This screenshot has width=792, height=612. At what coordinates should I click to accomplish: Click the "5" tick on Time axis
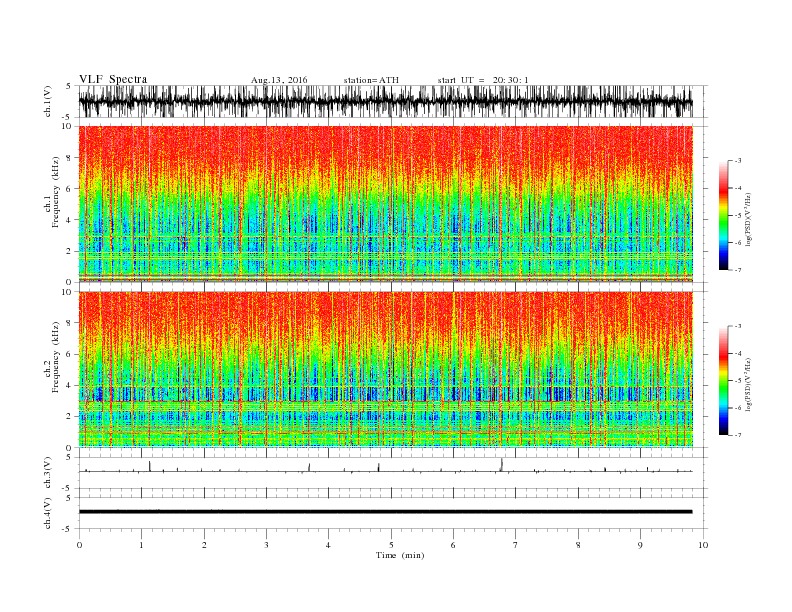point(391,545)
